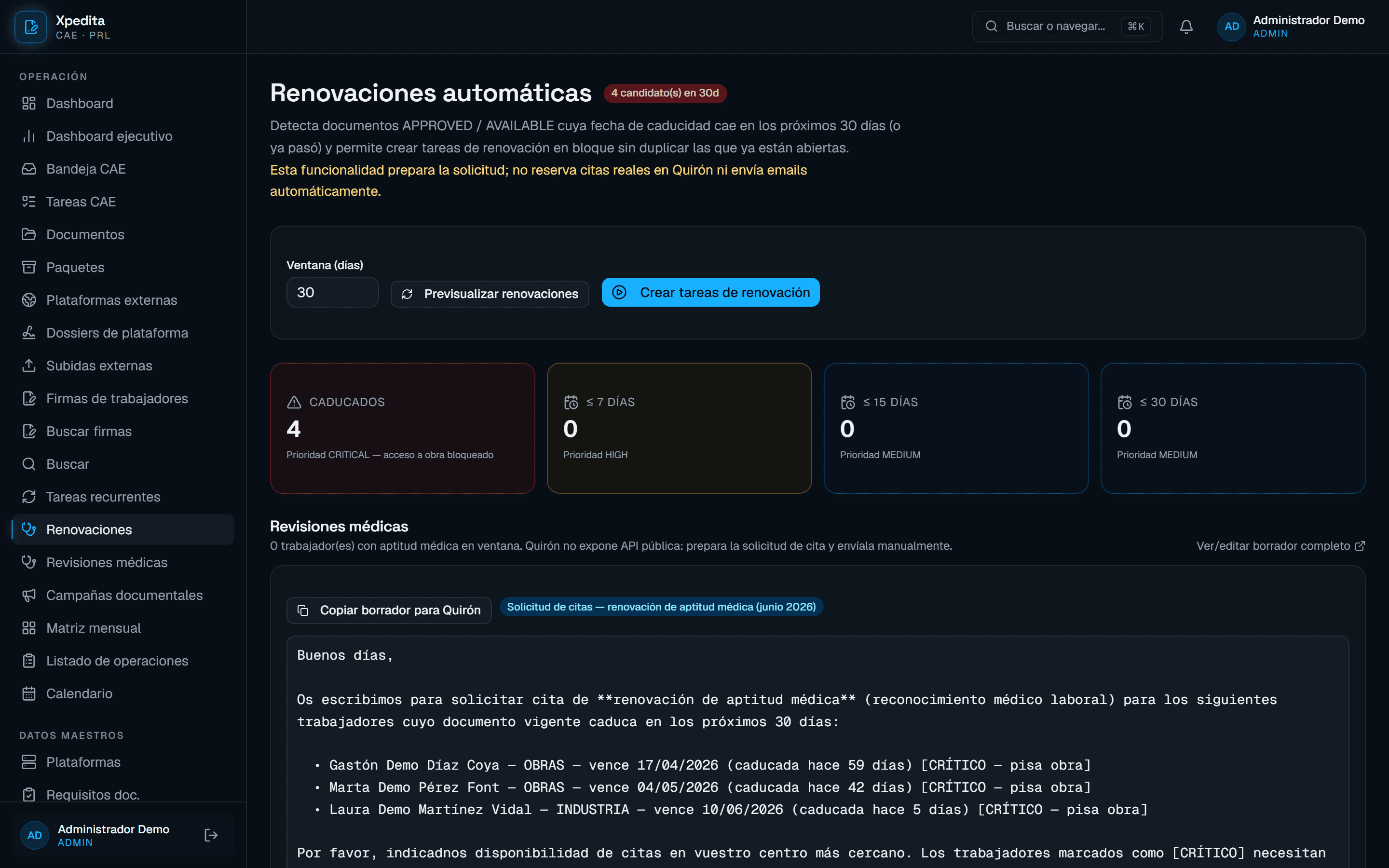Click the Paquetes archive icon
This screenshot has width=1389, height=868.
(x=29, y=267)
